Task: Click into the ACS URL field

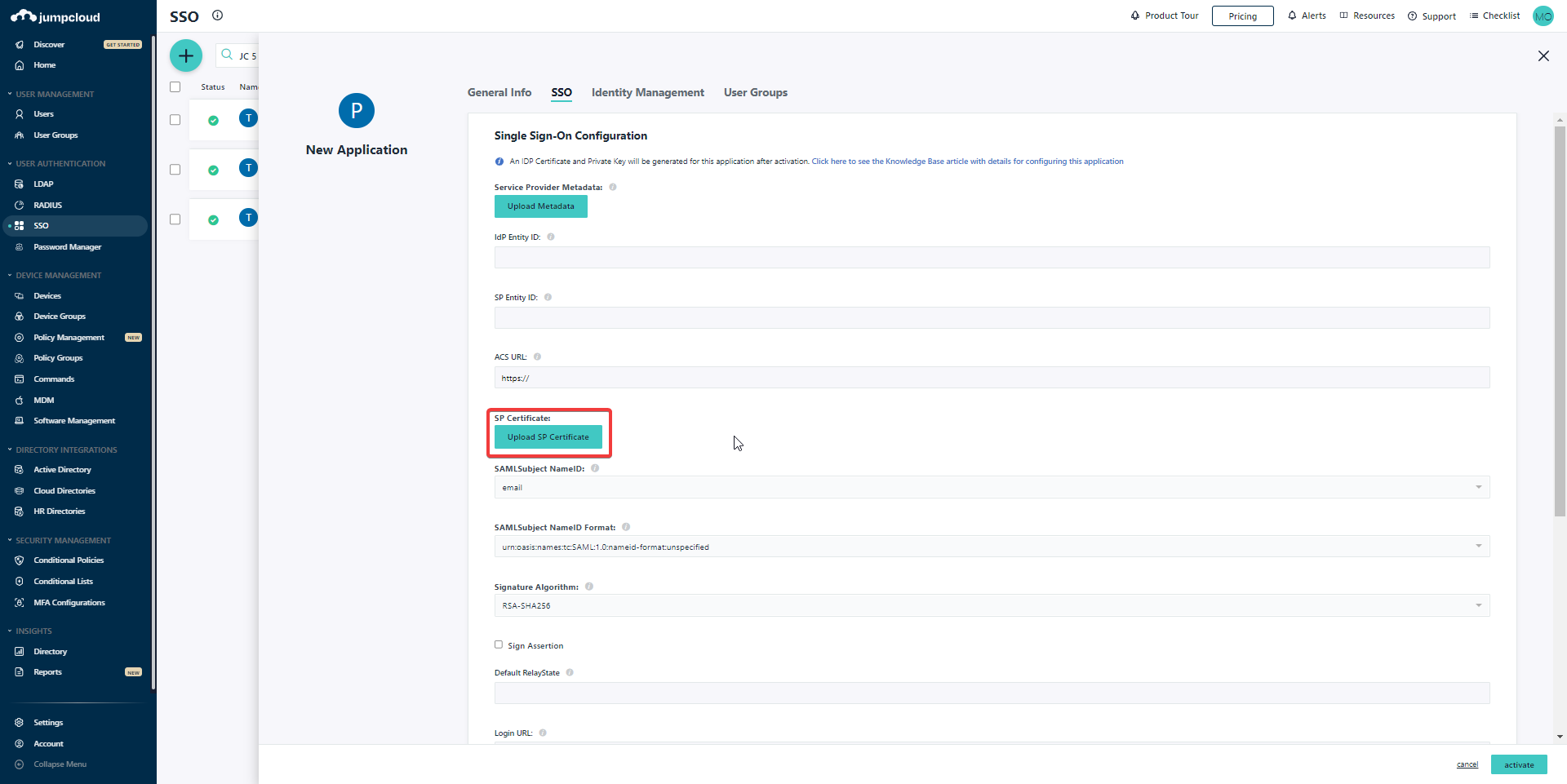Action: tap(992, 378)
